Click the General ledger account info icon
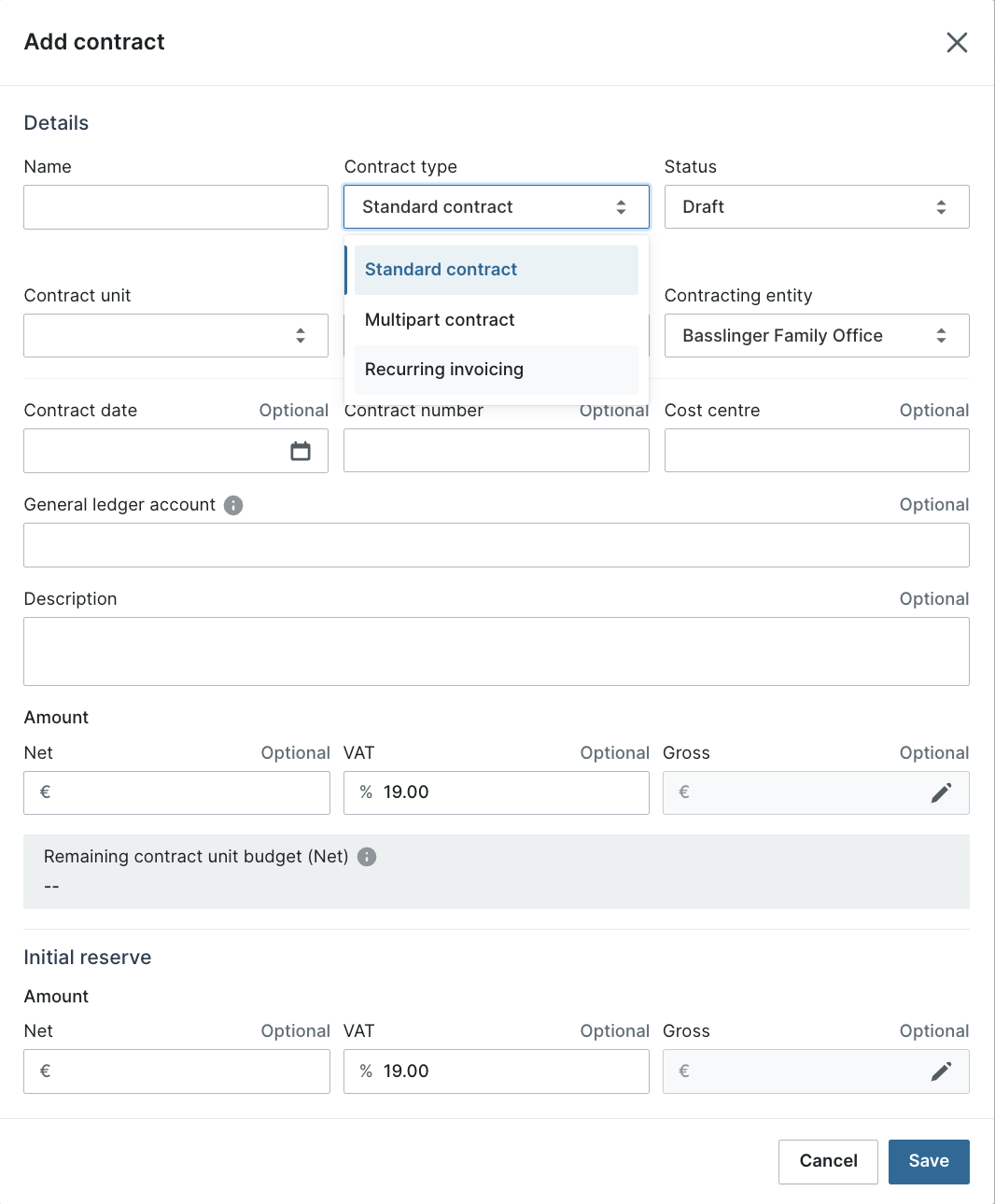Screen dimensions: 995x1204 click(x=233, y=505)
